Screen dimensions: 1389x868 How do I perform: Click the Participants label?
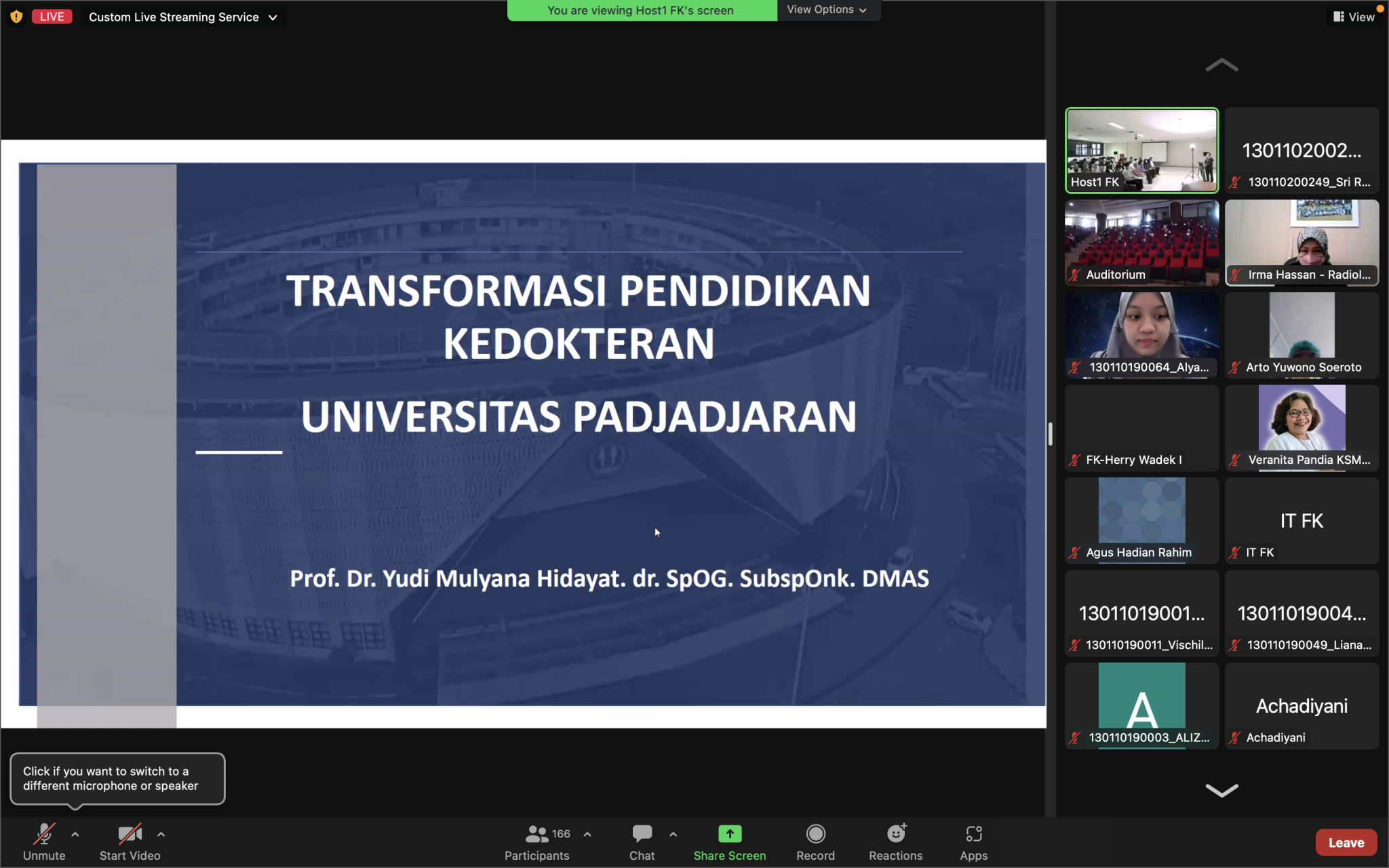[536, 856]
